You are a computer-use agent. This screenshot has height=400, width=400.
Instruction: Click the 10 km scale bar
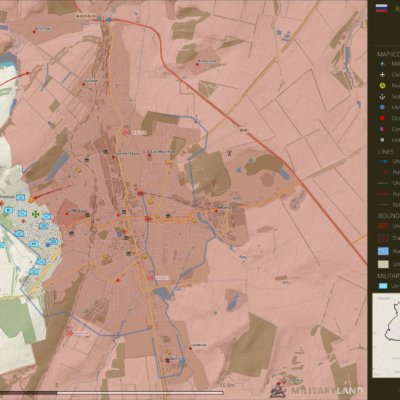[x=112, y=394]
